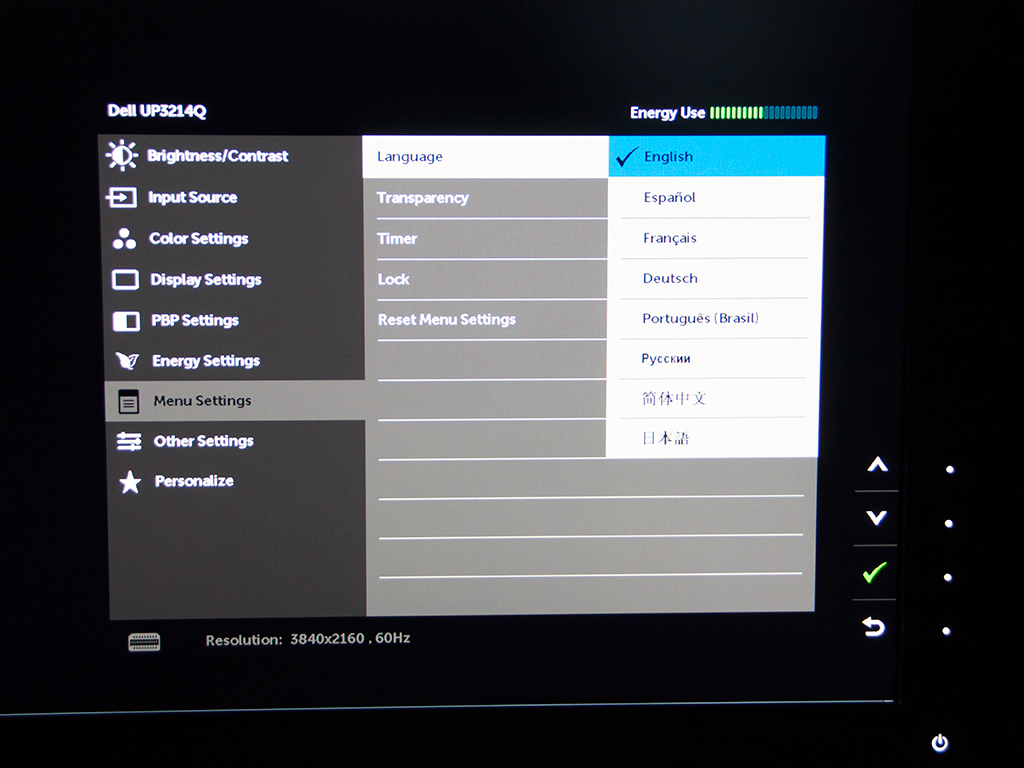
Task: Click the PBP Settings split-screen icon
Action: pyautogui.click(x=126, y=321)
